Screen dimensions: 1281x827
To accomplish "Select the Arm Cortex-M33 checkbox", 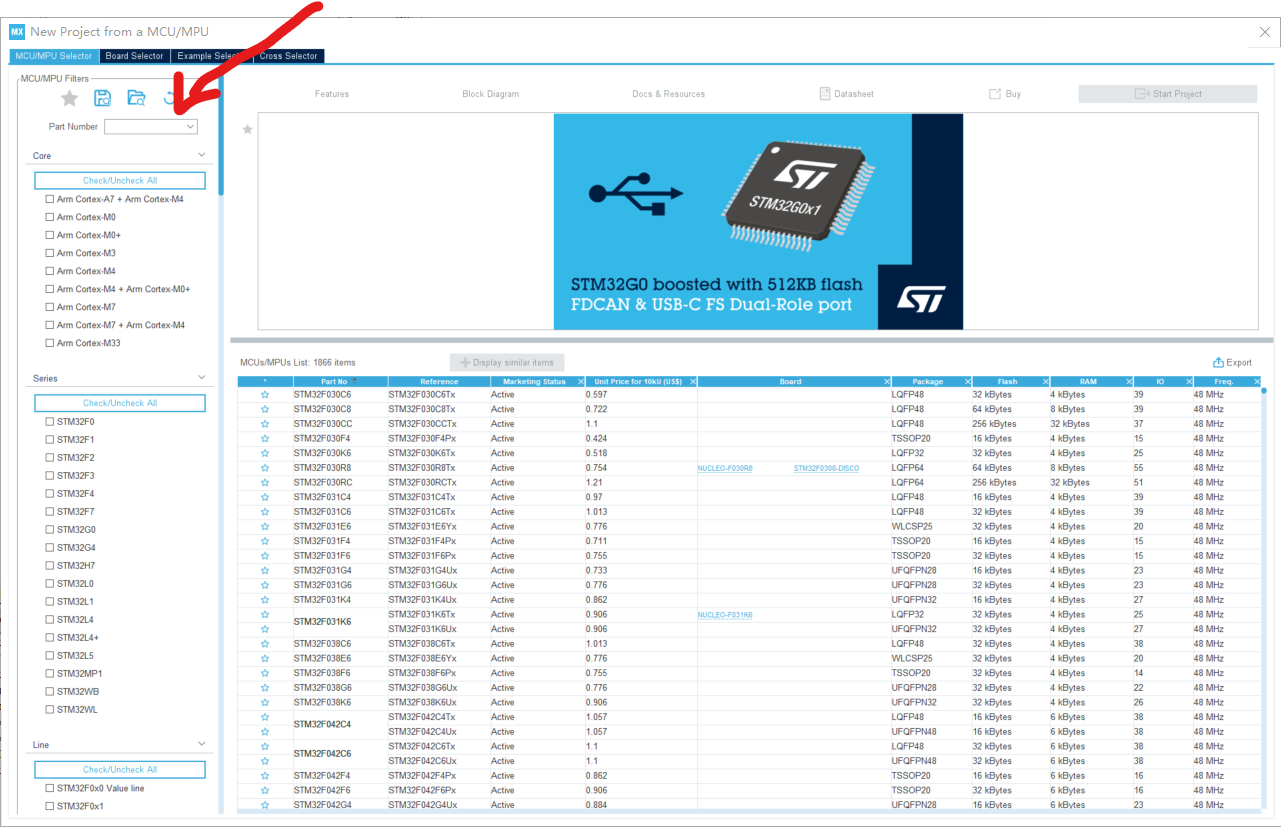I will coord(50,343).
